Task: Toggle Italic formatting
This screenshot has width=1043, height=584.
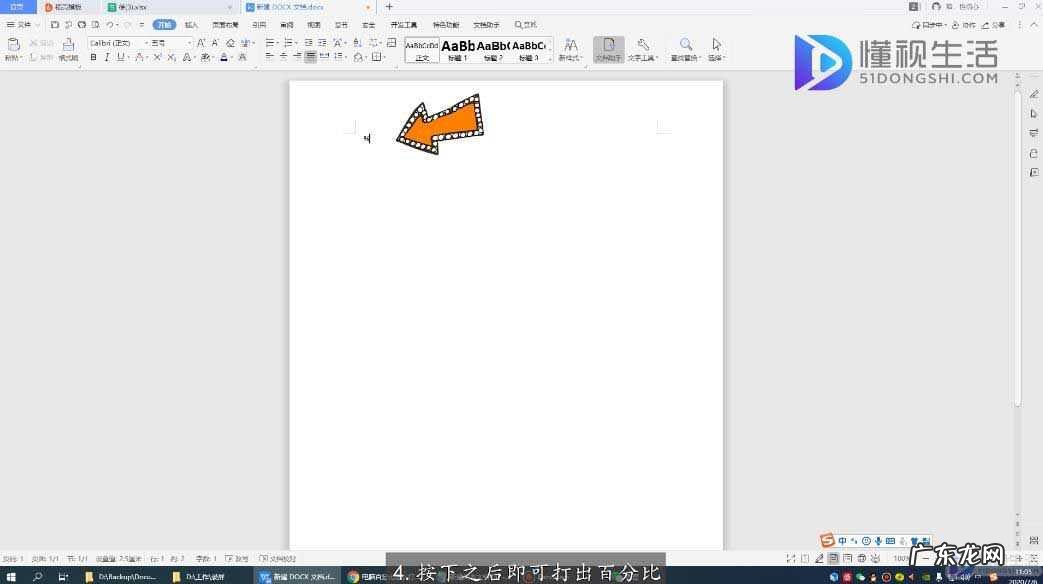Action: click(x=107, y=58)
